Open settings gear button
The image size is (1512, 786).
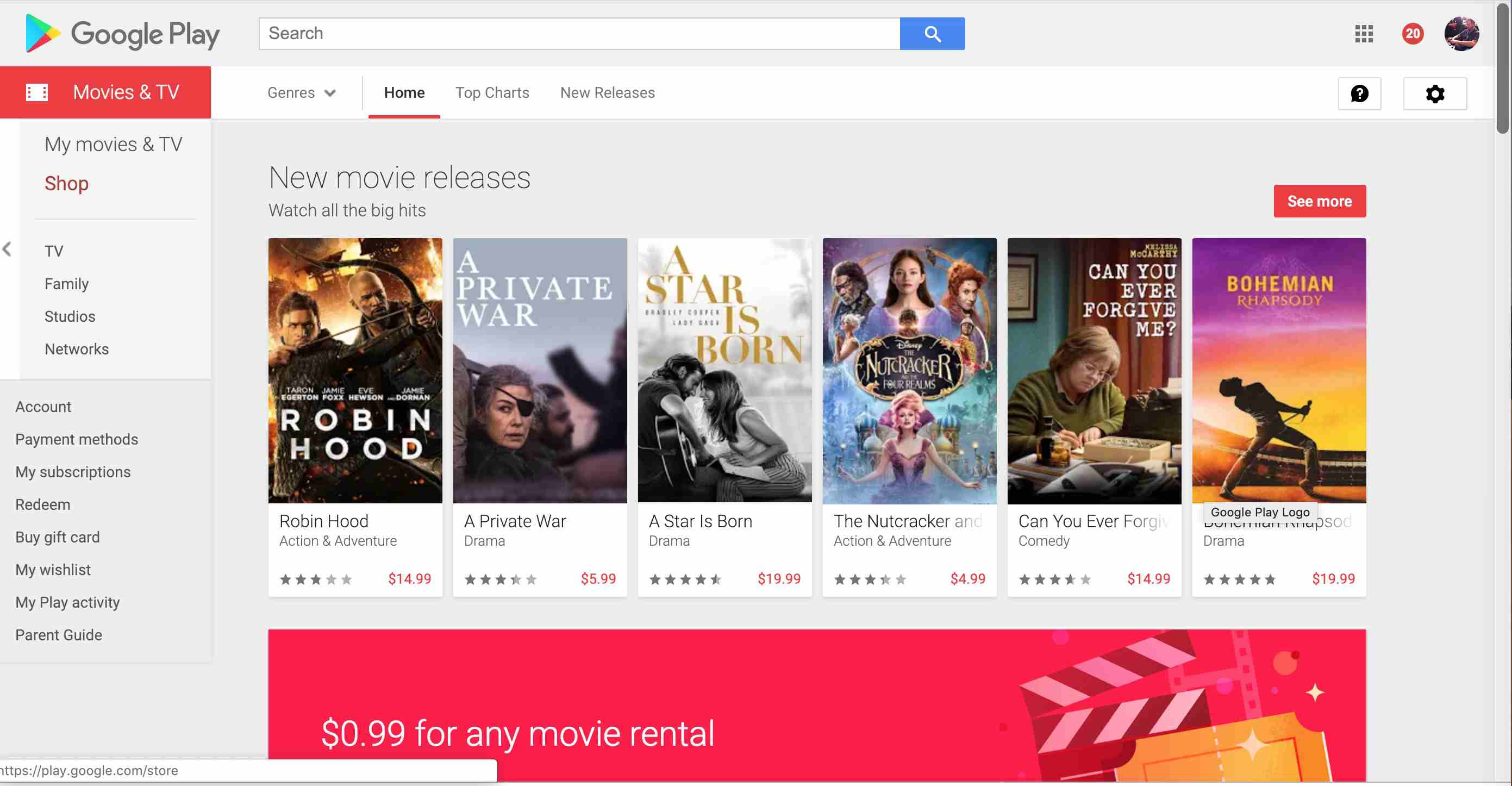click(x=1435, y=93)
